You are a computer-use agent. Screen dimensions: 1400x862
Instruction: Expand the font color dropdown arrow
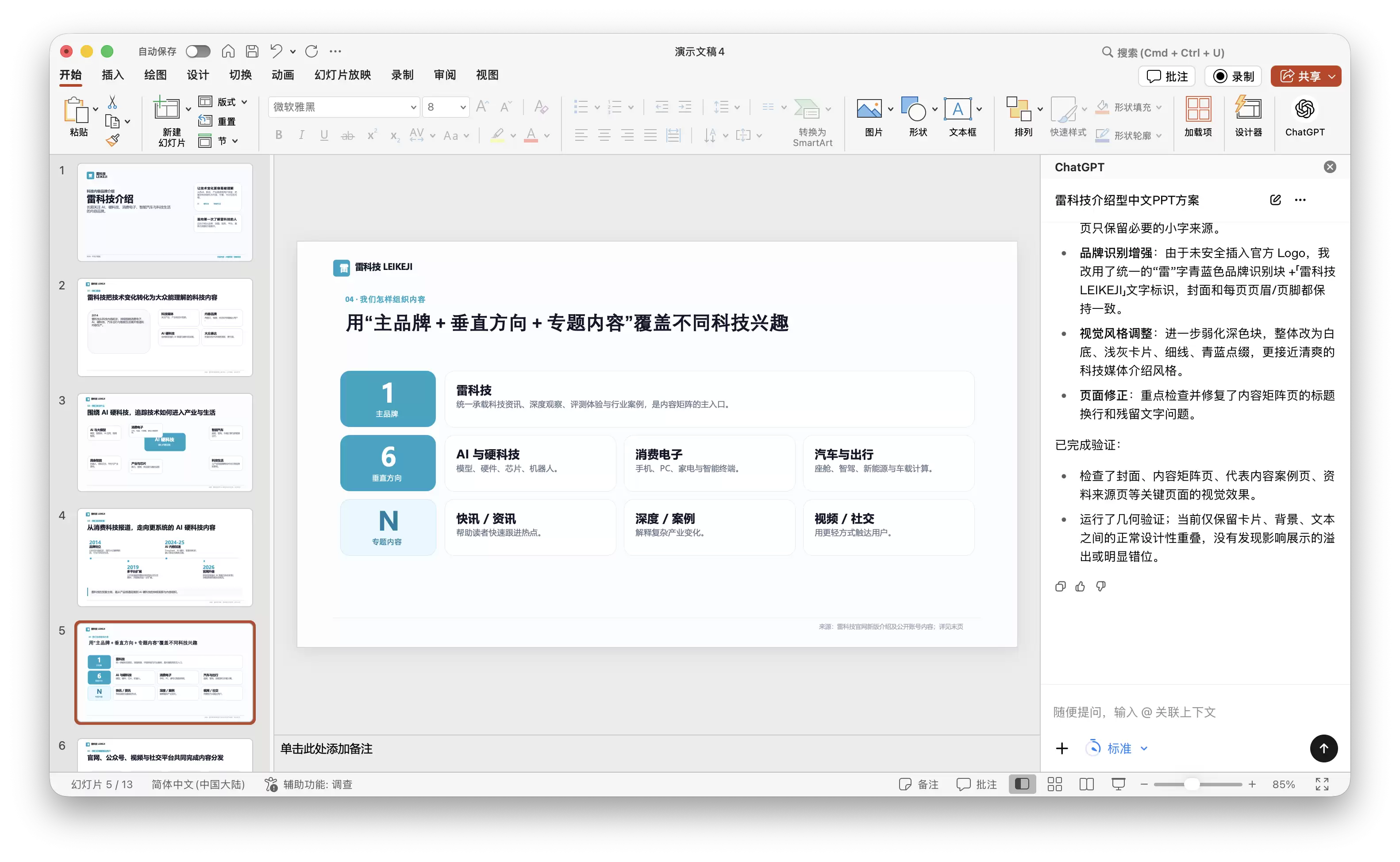click(546, 136)
